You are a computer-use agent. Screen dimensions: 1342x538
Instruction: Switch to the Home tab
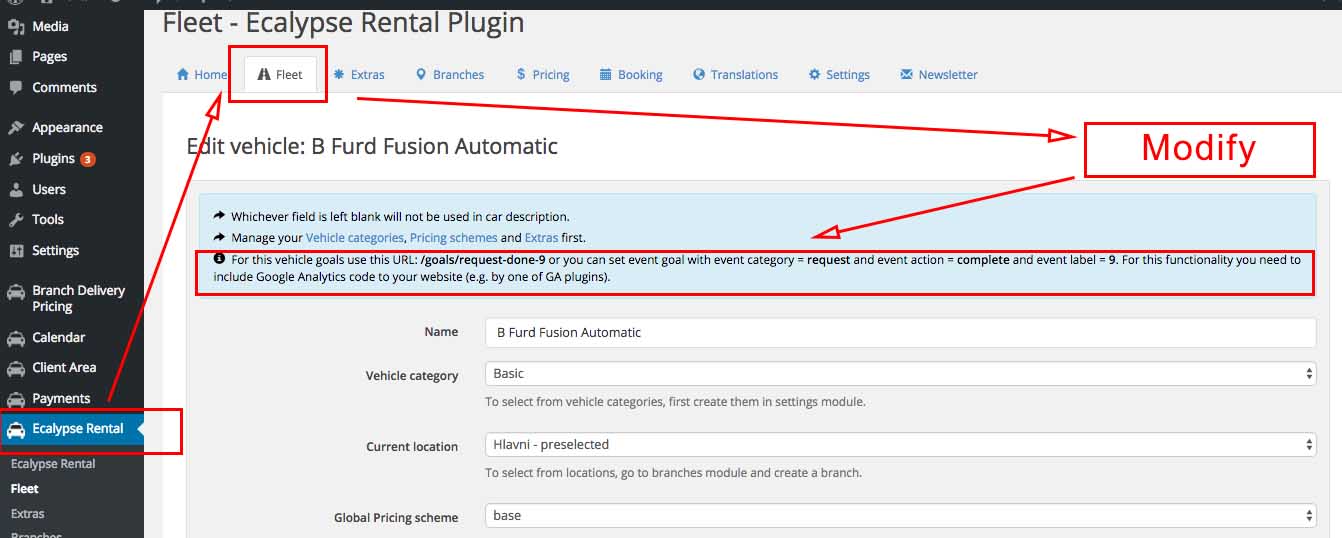click(203, 74)
